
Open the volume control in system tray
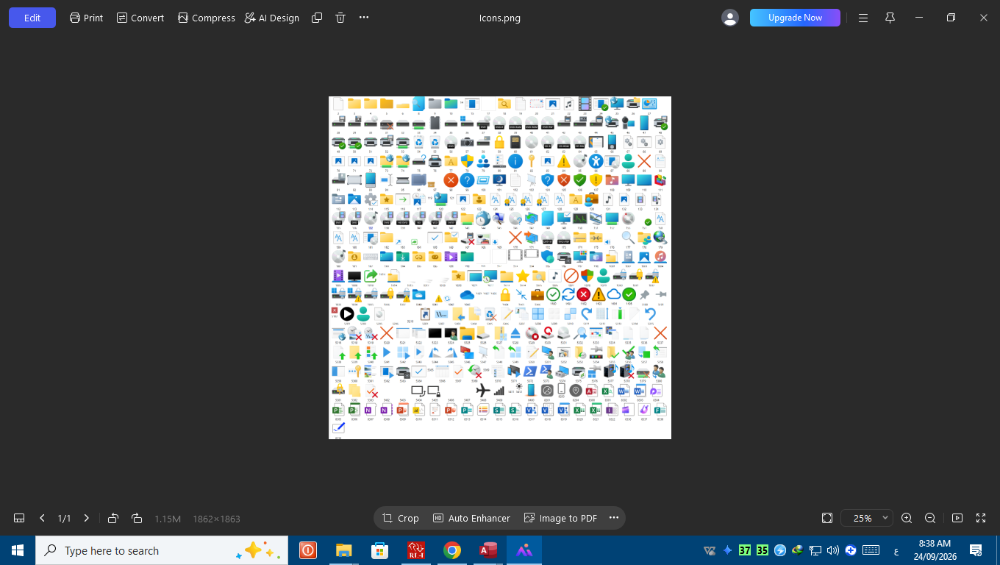pyautogui.click(x=833, y=550)
